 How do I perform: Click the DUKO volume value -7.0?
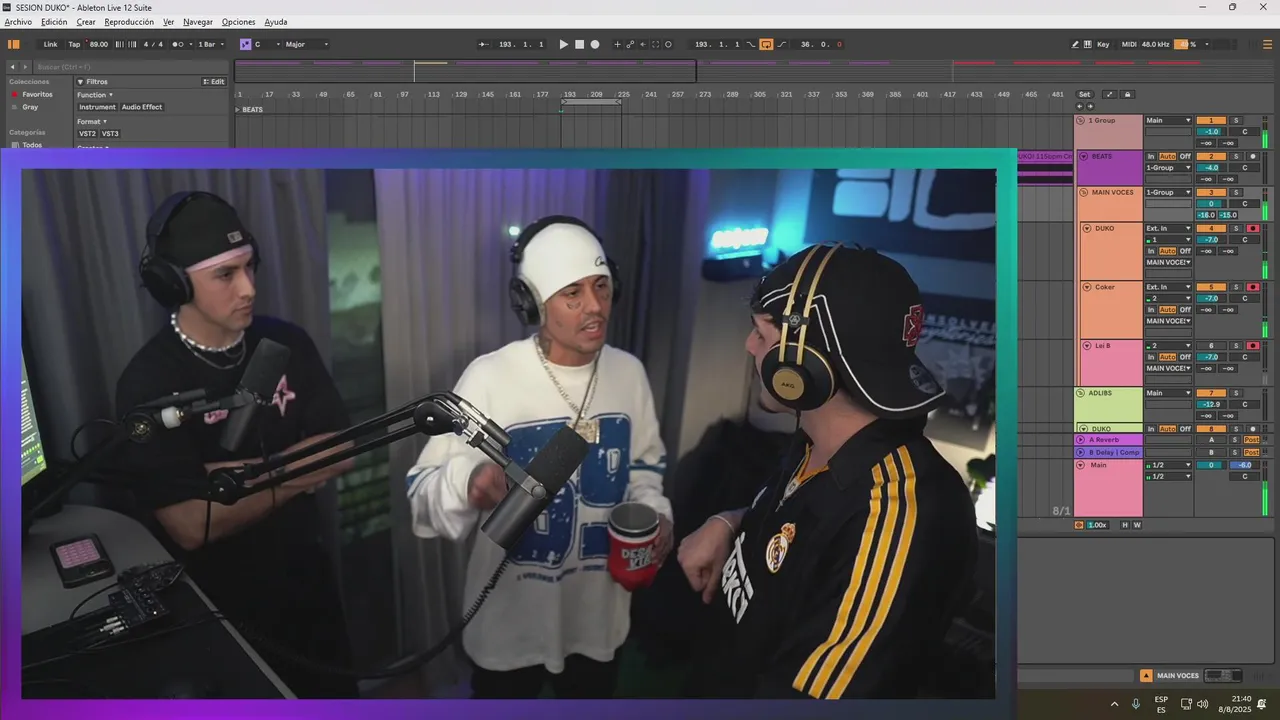coord(1211,240)
